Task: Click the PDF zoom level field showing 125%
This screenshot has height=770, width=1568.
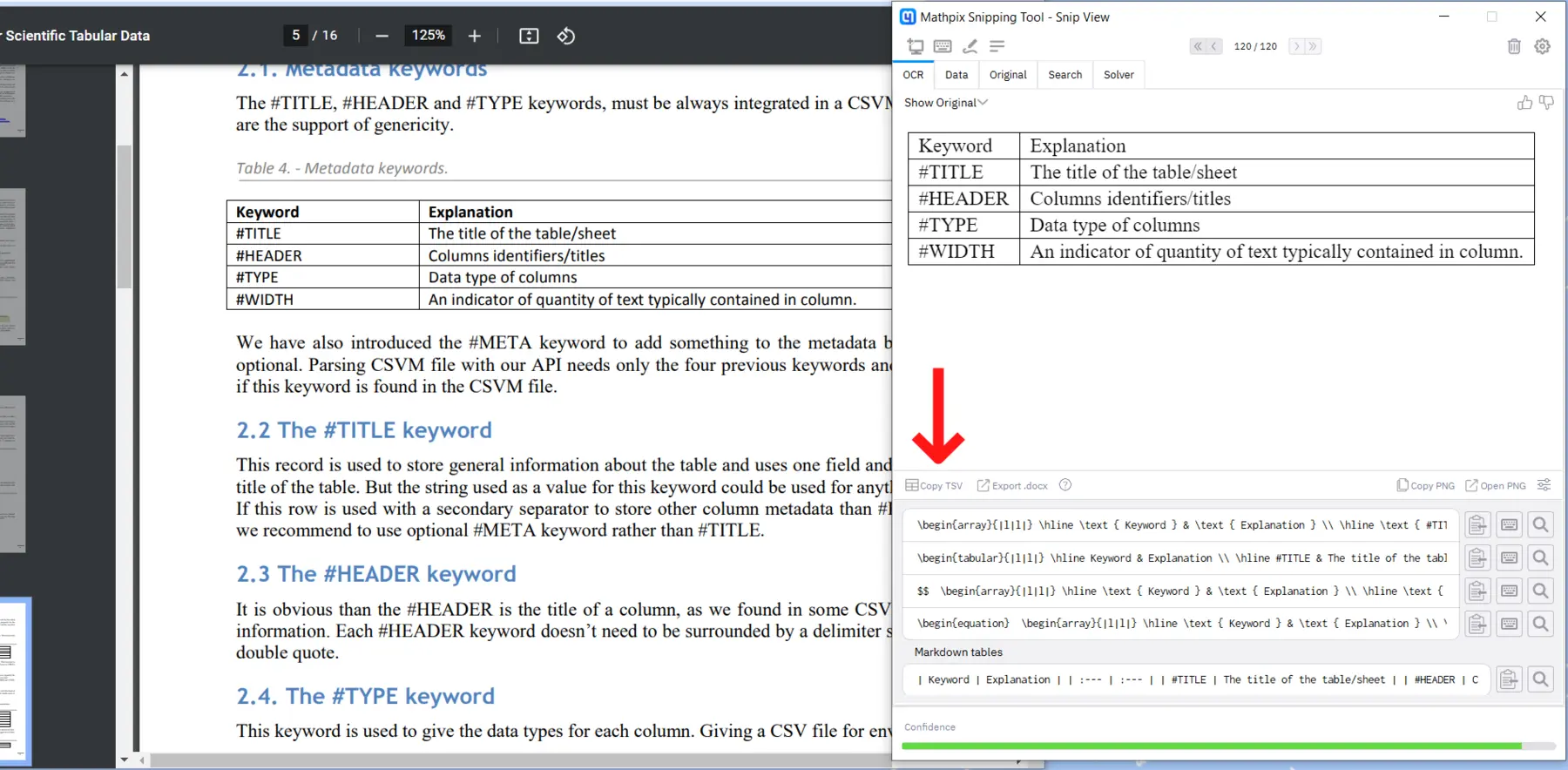Action: click(x=428, y=35)
